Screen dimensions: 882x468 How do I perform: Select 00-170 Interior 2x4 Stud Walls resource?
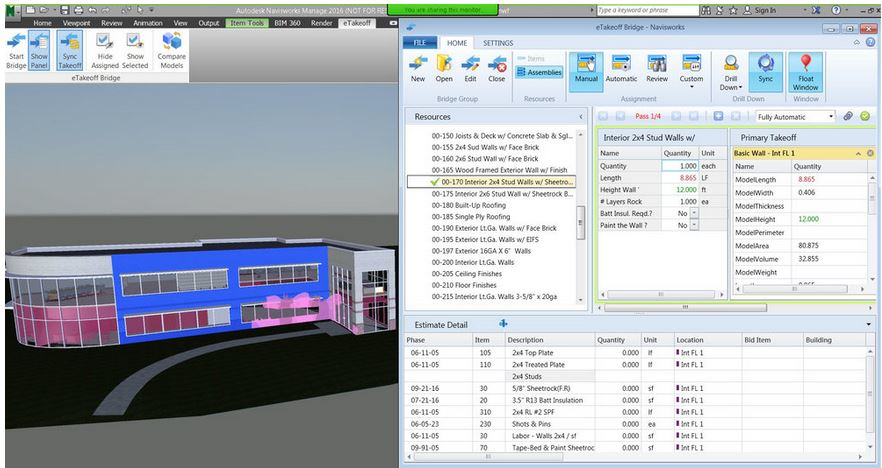point(491,182)
